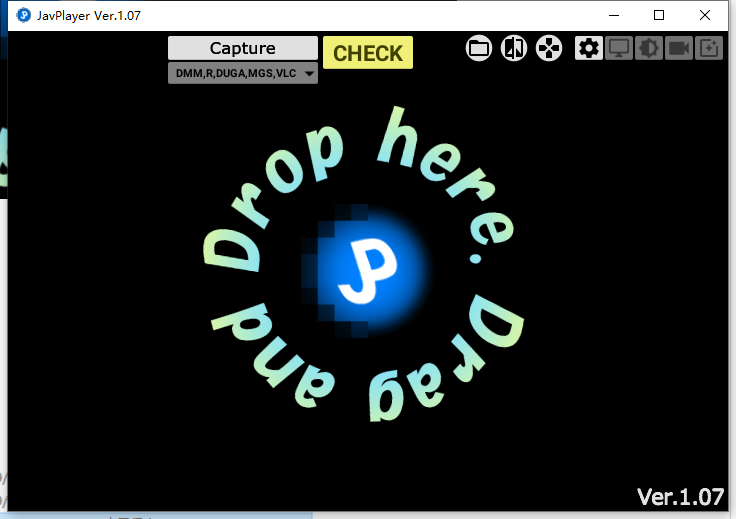Click the brightness adjust icon
Image resolution: width=736 pixels, height=519 pixels.
coord(649,48)
